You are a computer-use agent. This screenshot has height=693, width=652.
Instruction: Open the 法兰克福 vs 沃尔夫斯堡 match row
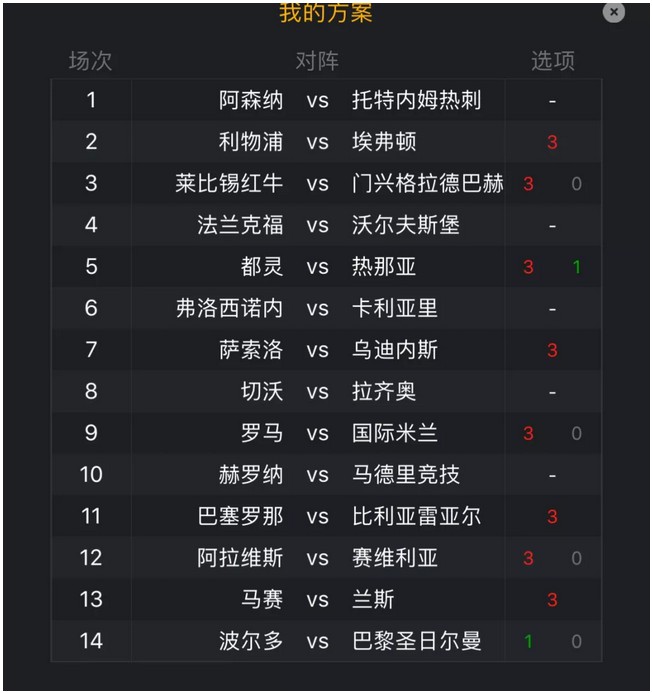pyautogui.click(x=326, y=225)
